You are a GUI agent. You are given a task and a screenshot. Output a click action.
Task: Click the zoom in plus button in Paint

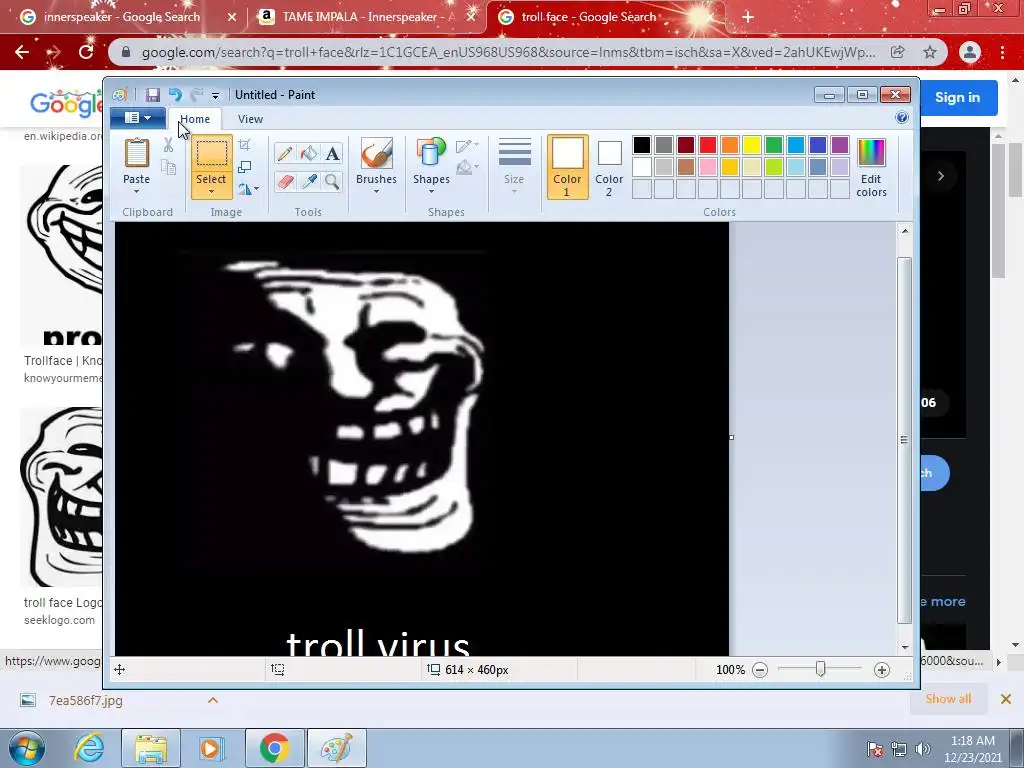(882, 670)
